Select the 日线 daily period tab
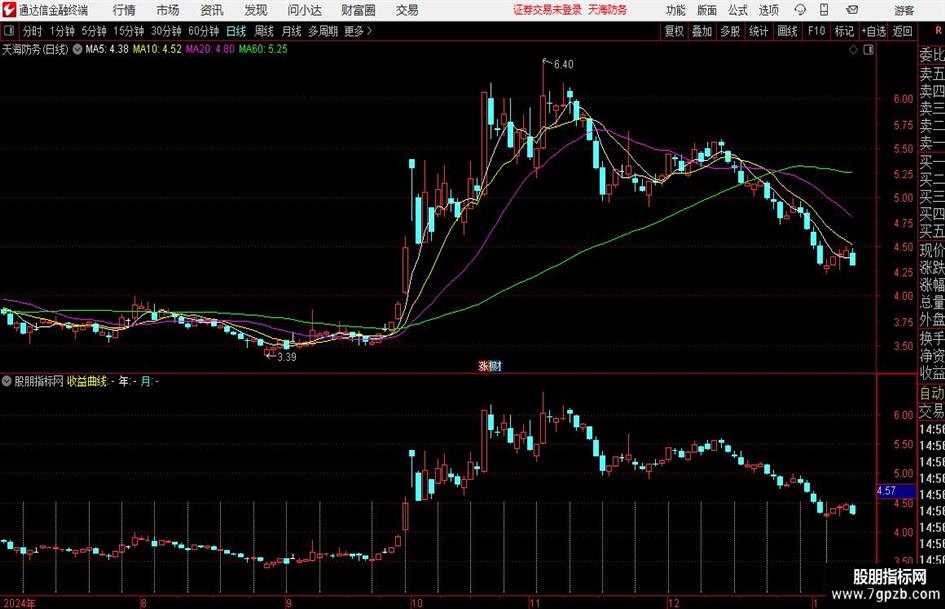This screenshot has width=945, height=609. point(236,31)
